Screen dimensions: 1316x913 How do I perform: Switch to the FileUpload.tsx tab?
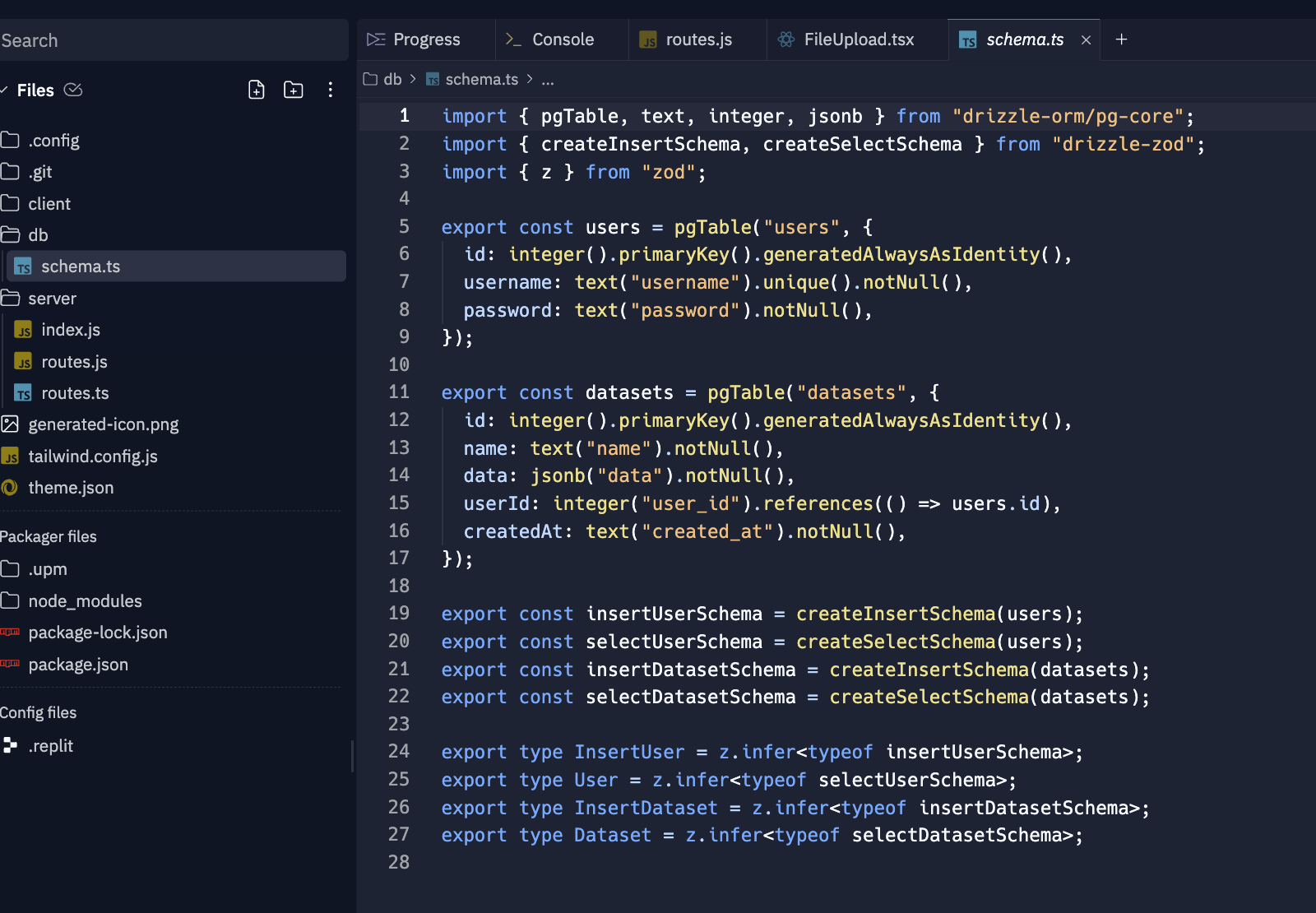point(858,39)
